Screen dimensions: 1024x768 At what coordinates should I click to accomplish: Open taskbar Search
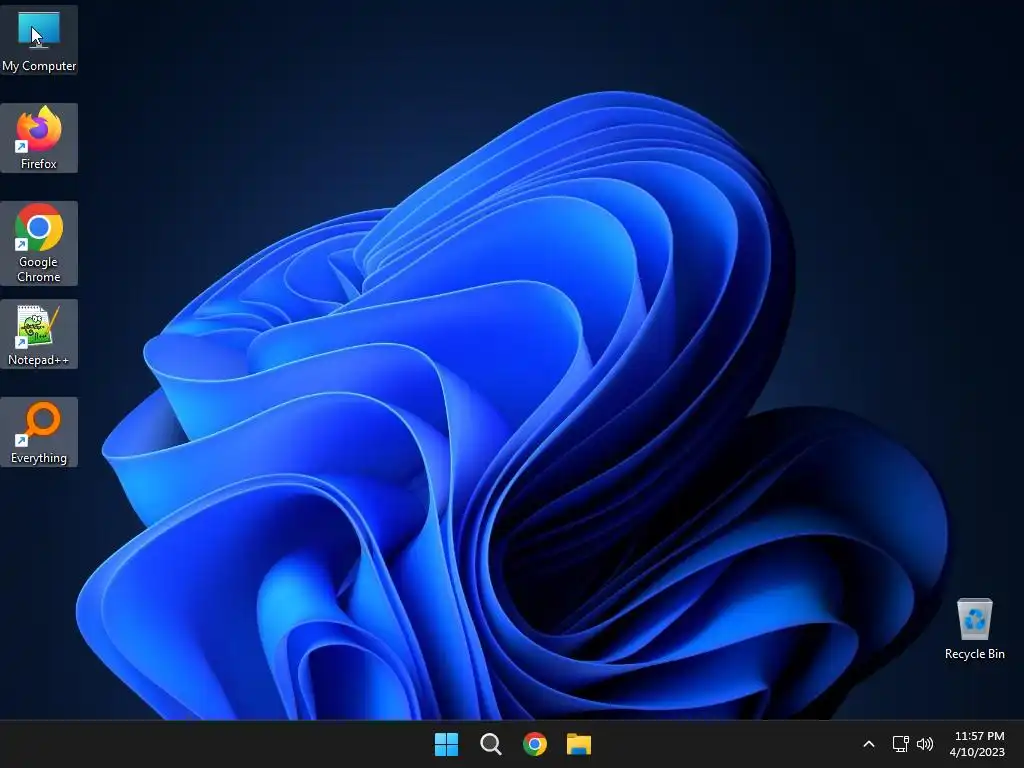[x=490, y=744]
